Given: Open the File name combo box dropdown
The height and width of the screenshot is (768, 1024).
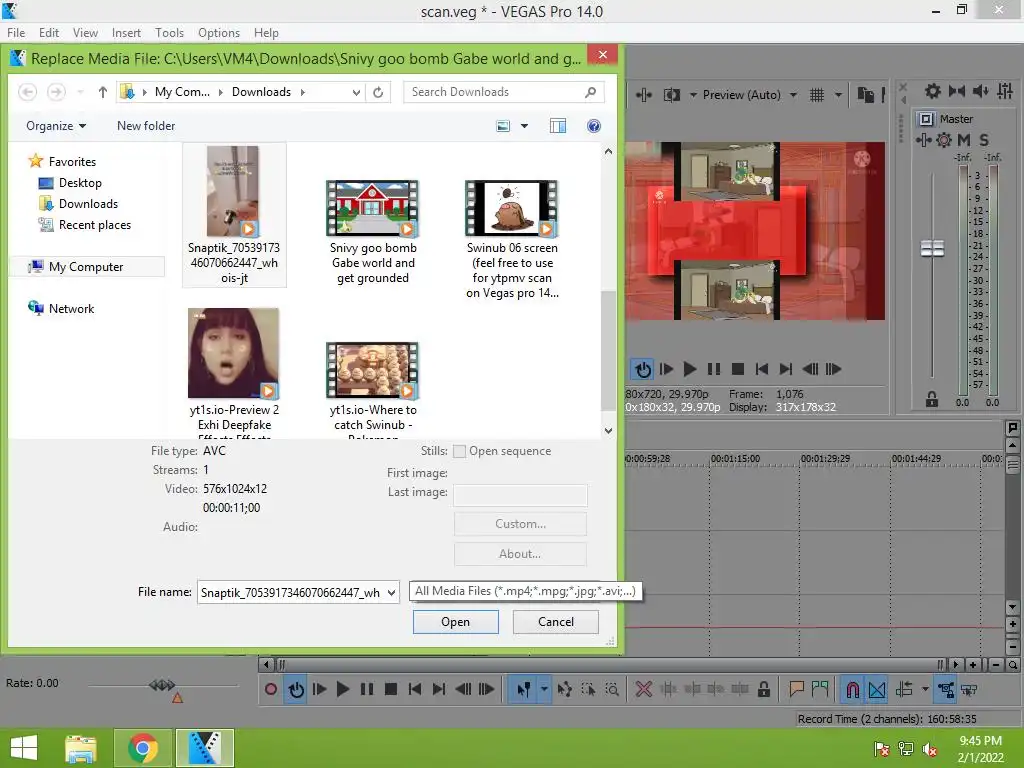Looking at the screenshot, I should (x=391, y=592).
